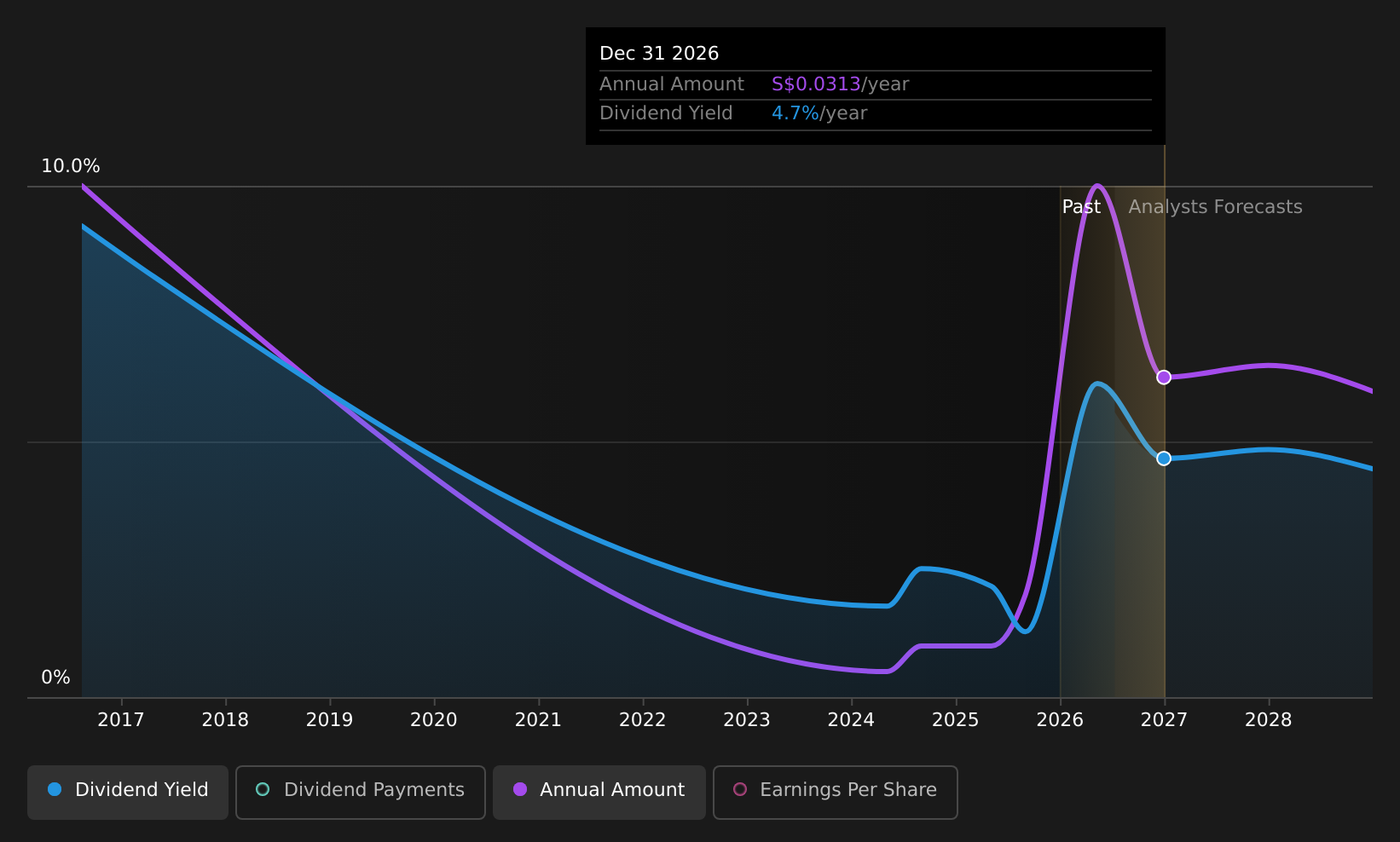The image size is (1400, 842).
Task: Click tooltip date 'Dec 31 2026'
Action: click(659, 54)
